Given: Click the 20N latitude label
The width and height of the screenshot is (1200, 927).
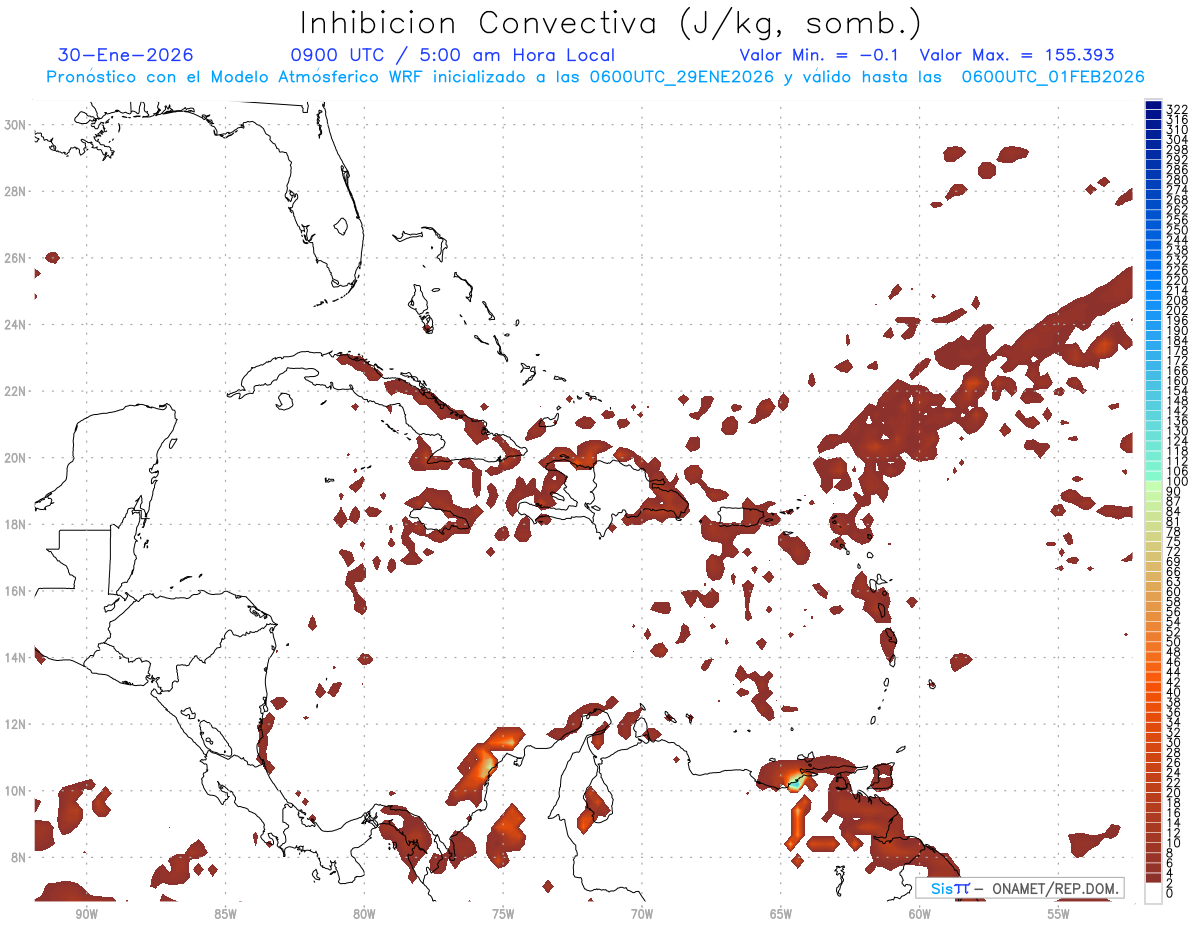Looking at the screenshot, I should tap(16, 458).
